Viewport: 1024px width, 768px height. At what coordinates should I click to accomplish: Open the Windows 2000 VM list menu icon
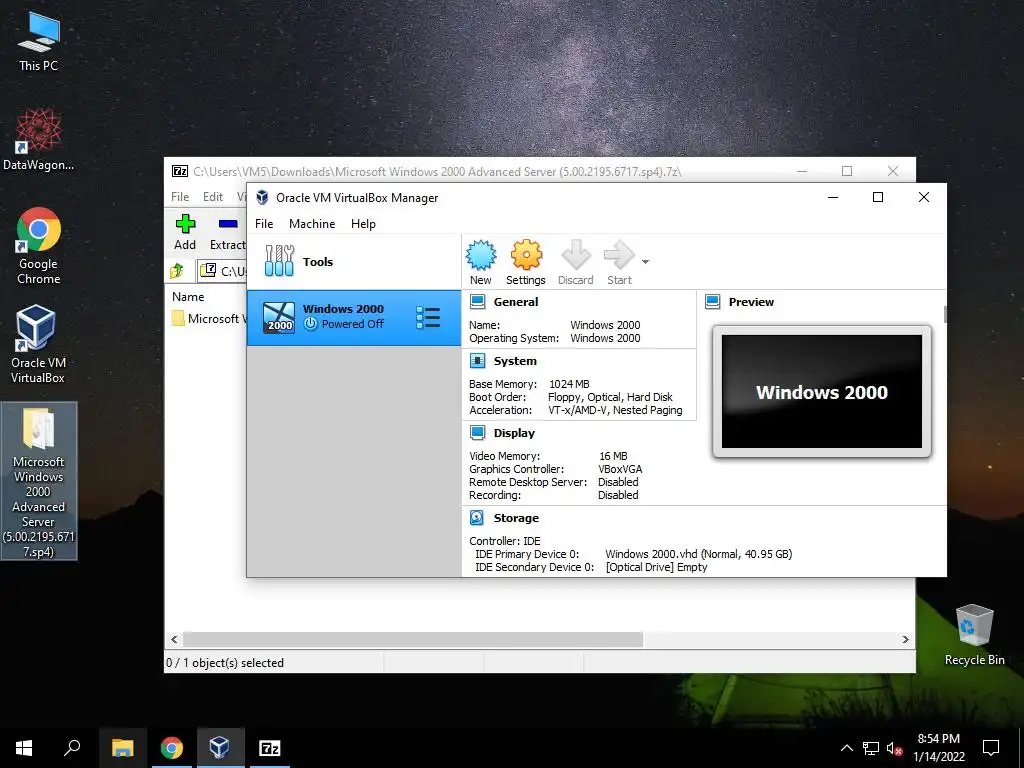428,317
